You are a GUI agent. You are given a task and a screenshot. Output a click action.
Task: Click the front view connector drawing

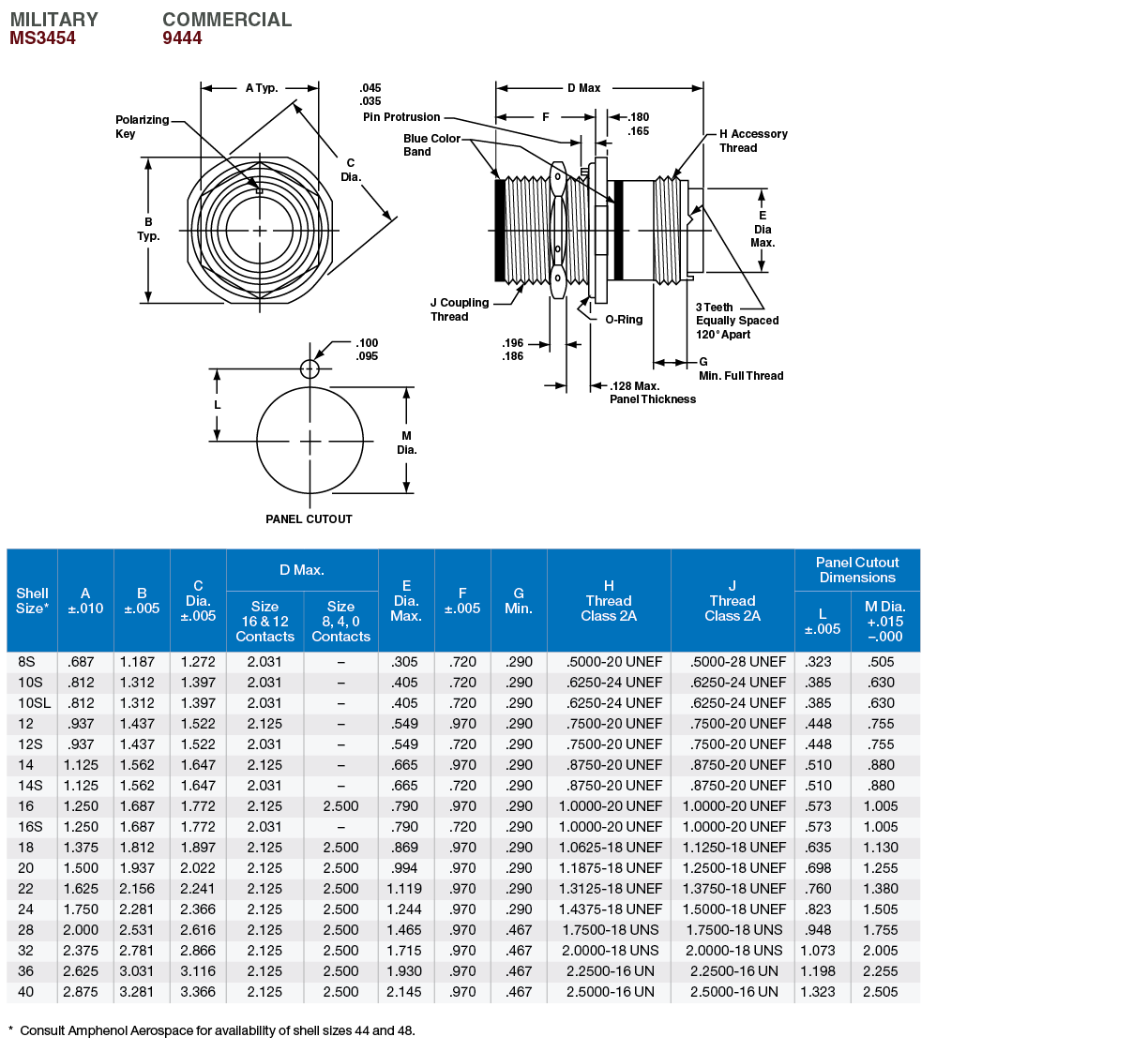pyautogui.click(x=260, y=231)
